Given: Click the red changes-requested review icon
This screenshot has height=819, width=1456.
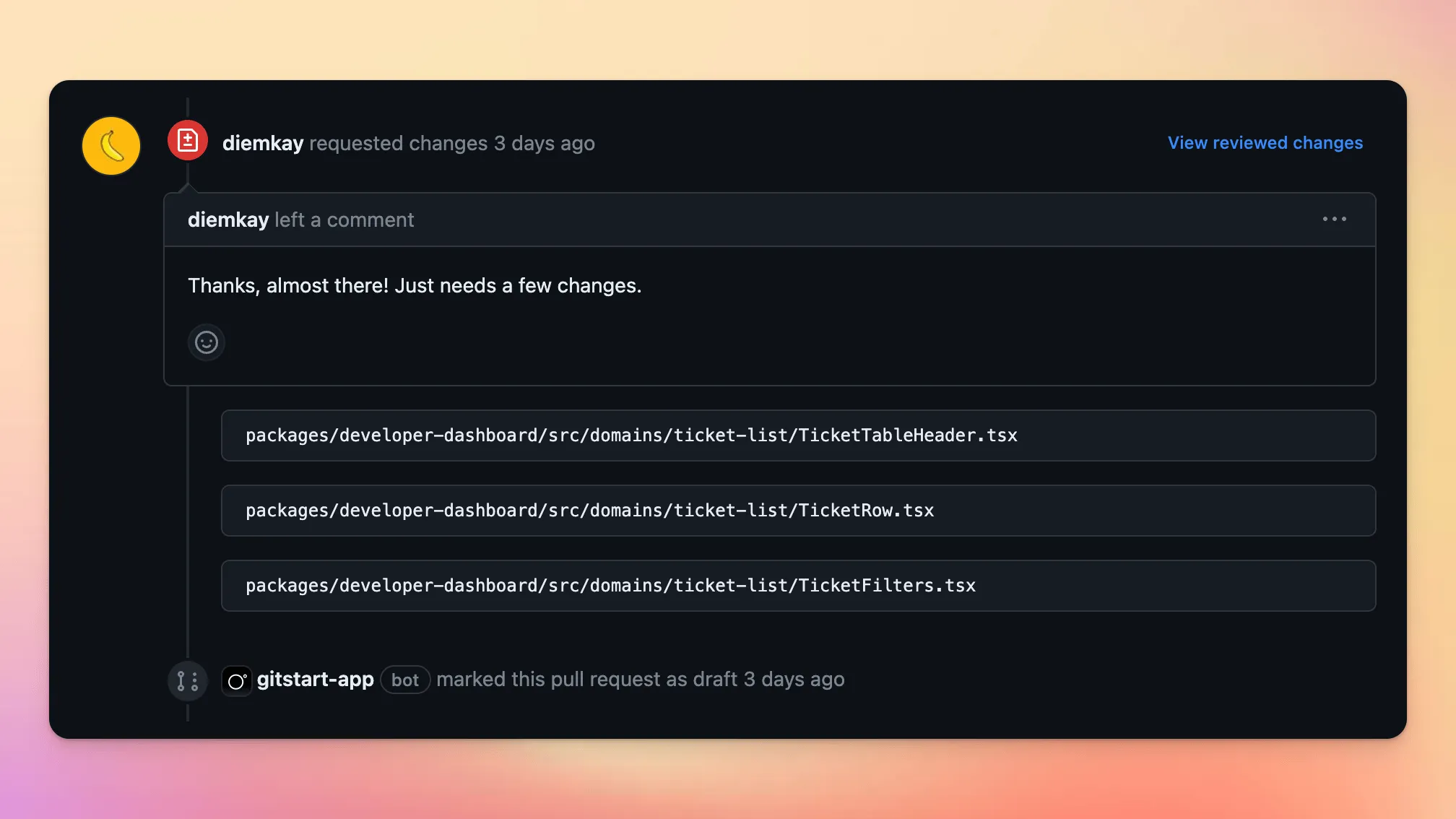Looking at the screenshot, I should click(187, 140).
